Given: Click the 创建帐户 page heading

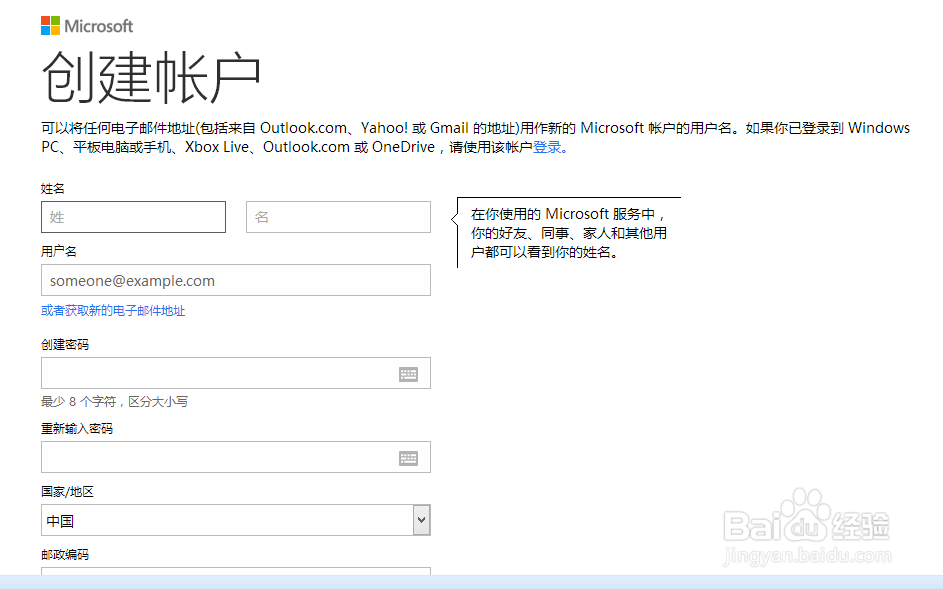Looking at the screenshot, I should 151,77.
